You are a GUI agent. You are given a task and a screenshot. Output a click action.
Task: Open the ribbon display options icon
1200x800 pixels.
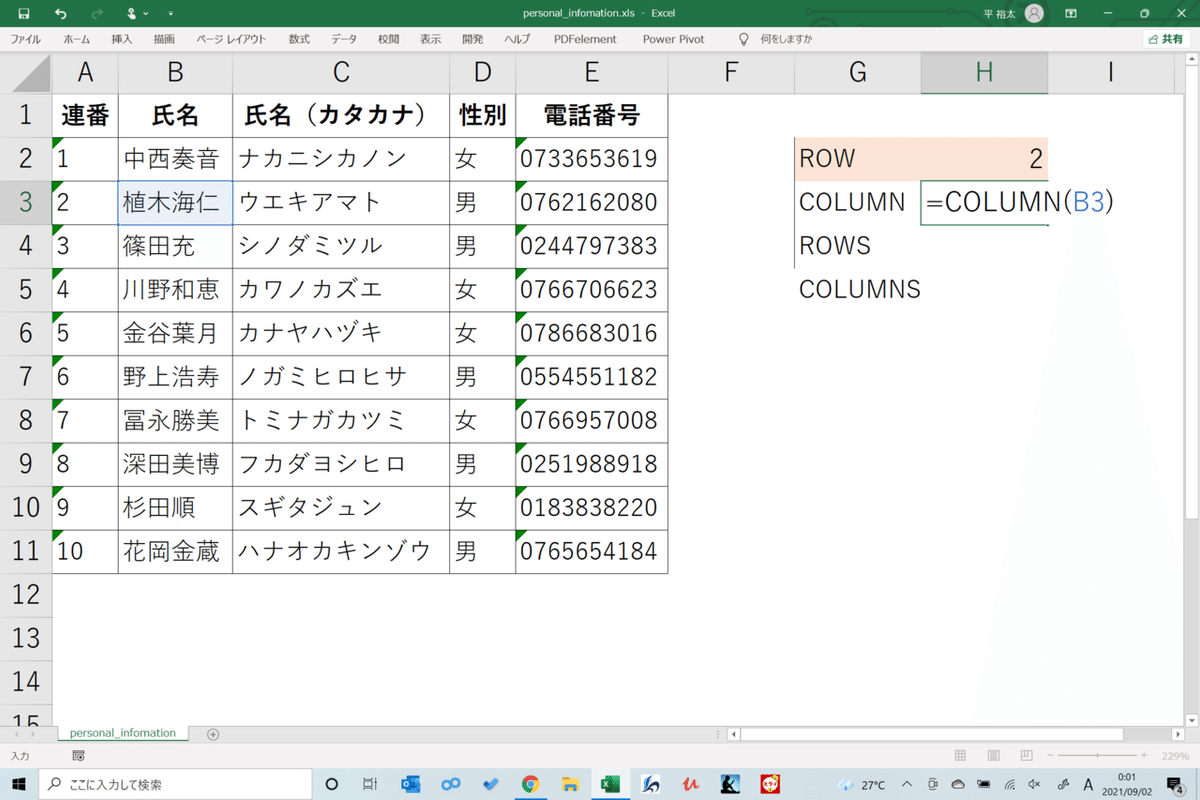[1071, 13]
